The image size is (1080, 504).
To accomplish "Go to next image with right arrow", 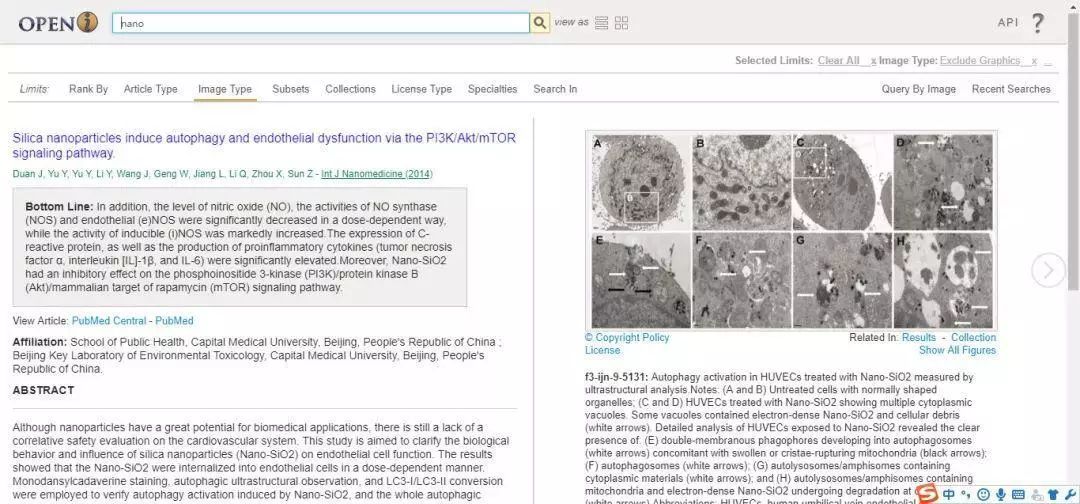I will coord(1048,270).
